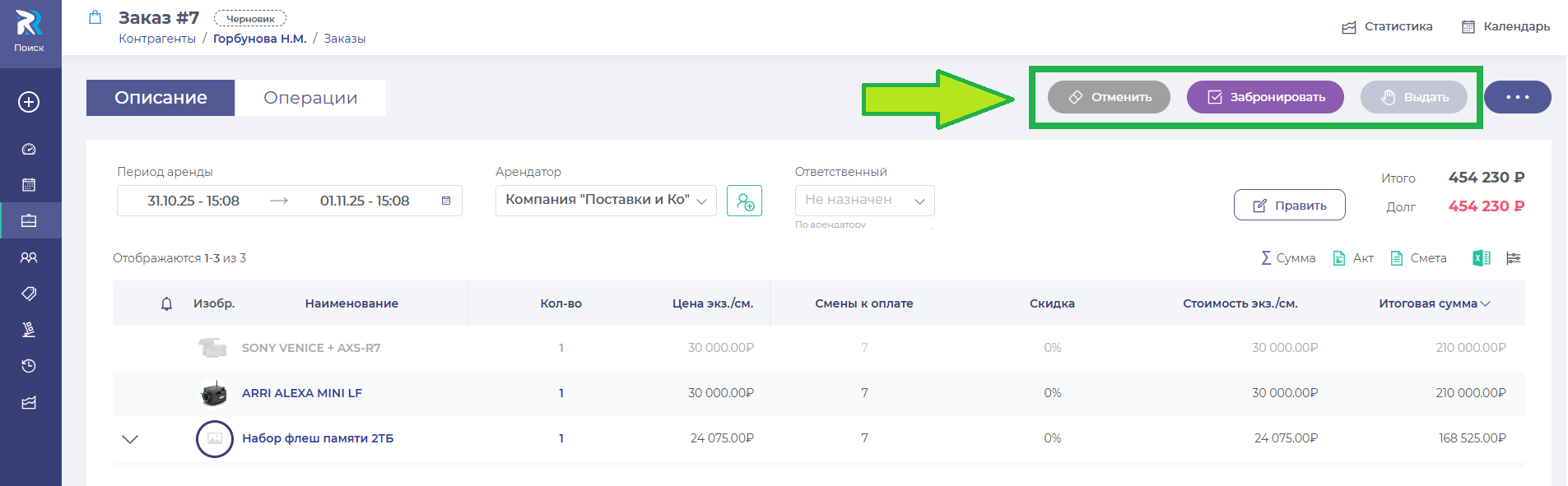Switch to the Операции tab
The height and width of the screenshot is (486, 1568).
(310, 98)
